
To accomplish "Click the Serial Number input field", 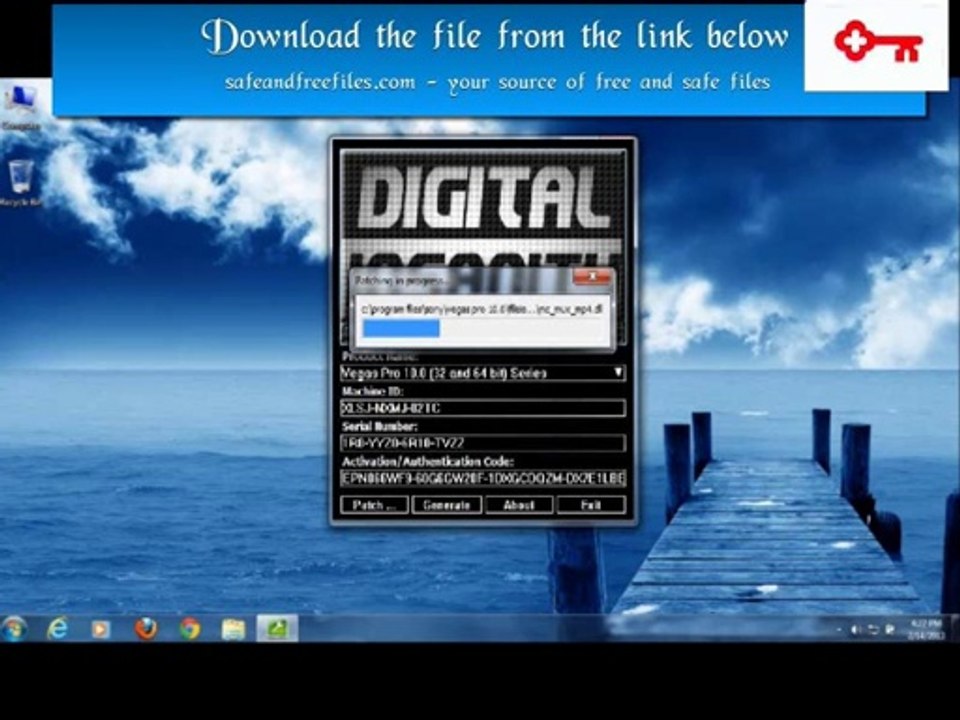I will coord(482,443).
